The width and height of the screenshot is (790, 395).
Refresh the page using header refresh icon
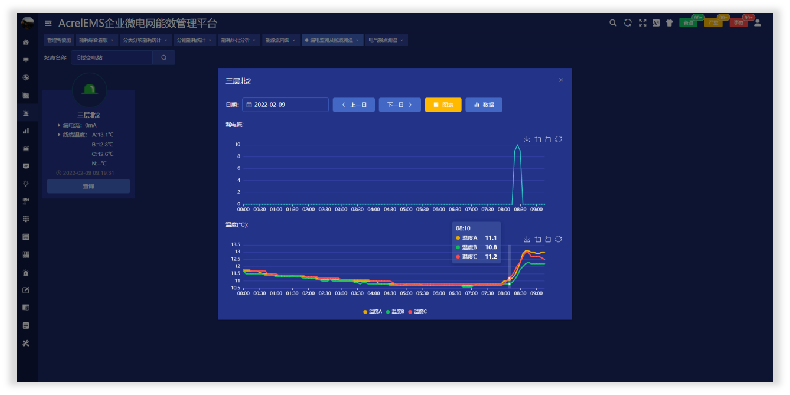click(x=628, y=23)
